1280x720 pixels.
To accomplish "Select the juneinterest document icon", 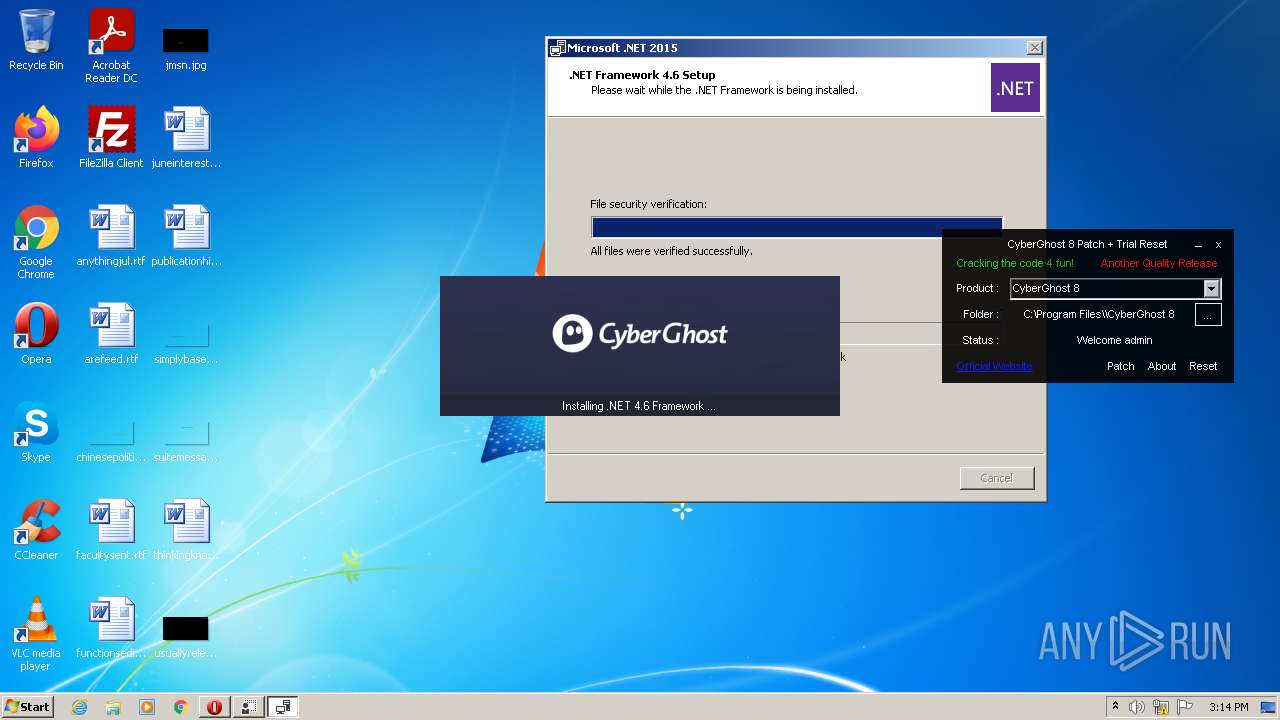I will 186,137.
